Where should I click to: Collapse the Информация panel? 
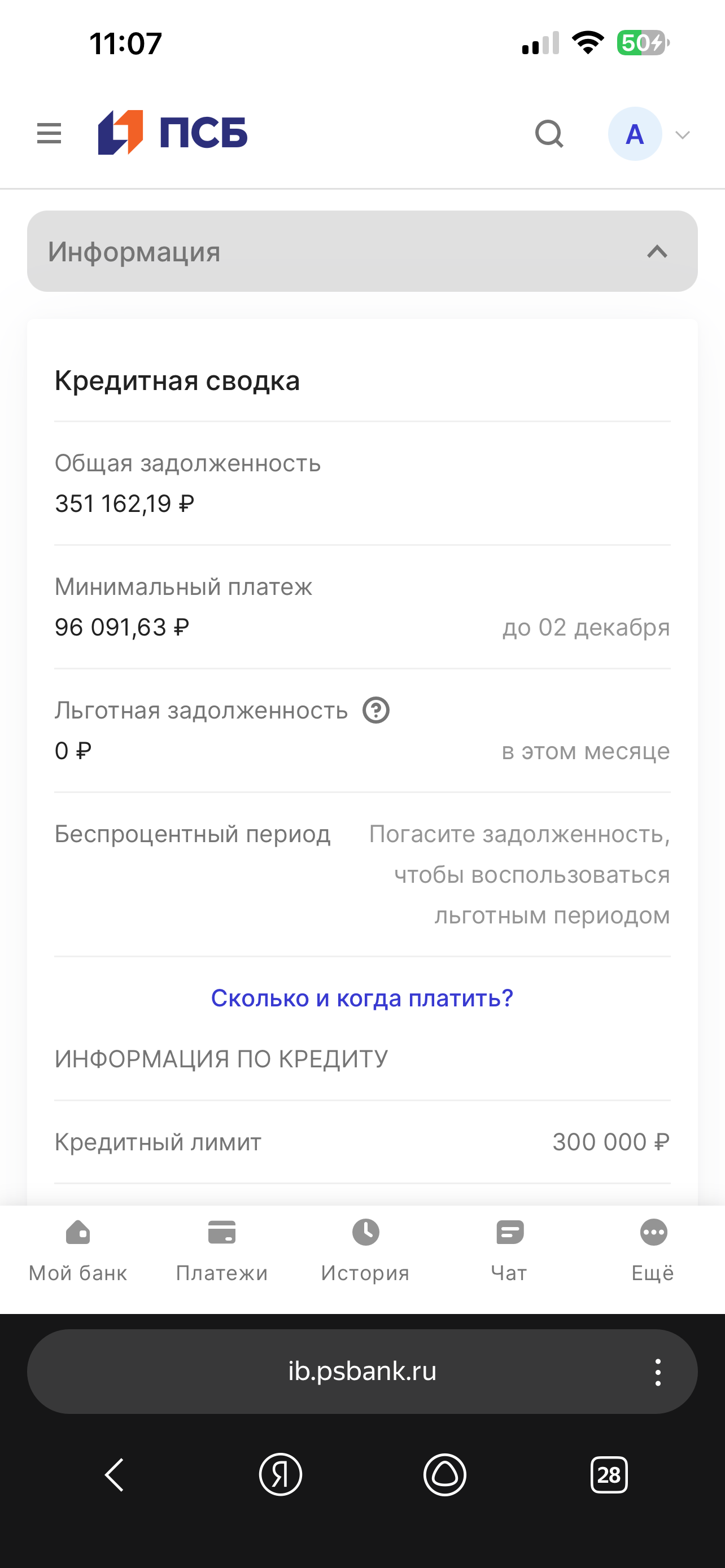point(656,251)
